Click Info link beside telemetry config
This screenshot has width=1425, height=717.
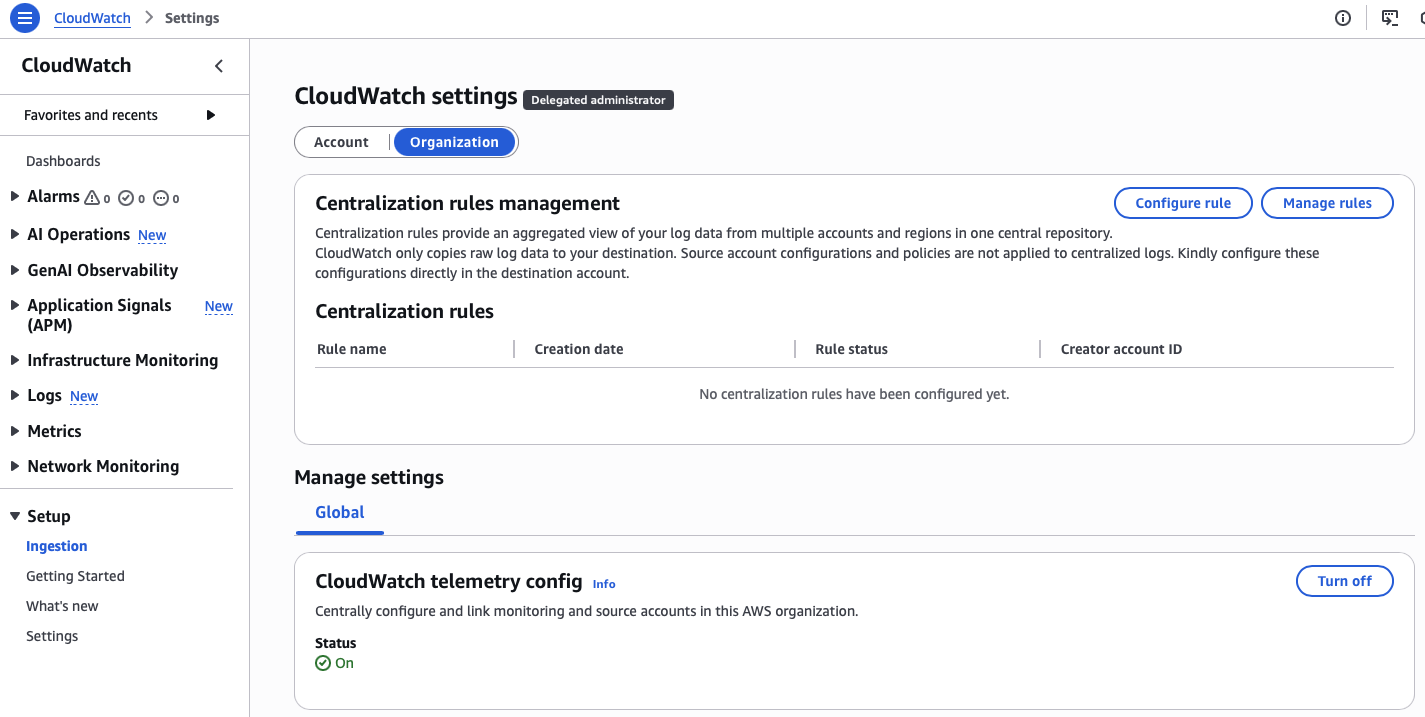point(604,584)
